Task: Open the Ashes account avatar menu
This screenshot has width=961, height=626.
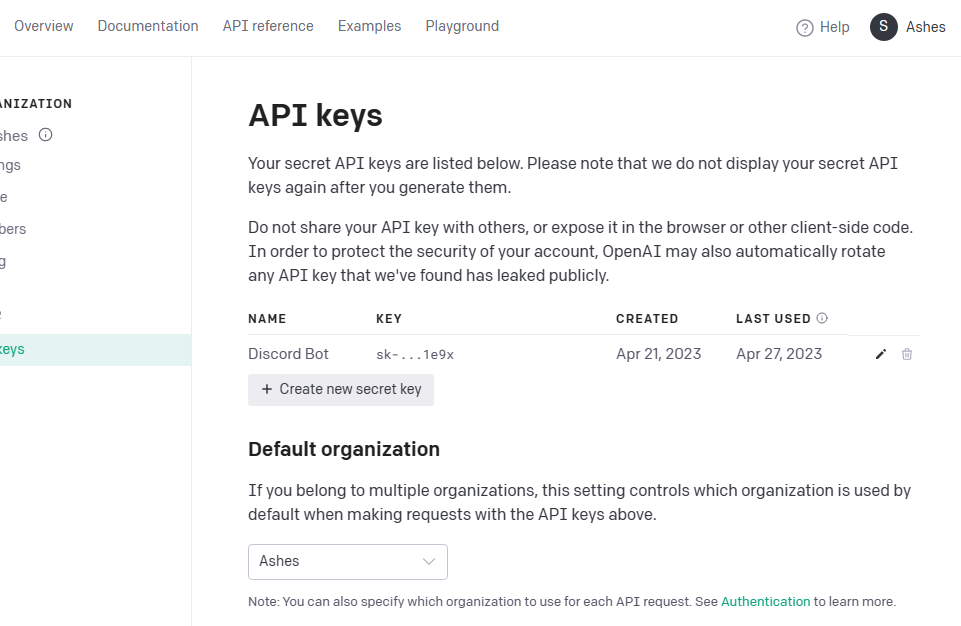Action: (x=883, y=27)
